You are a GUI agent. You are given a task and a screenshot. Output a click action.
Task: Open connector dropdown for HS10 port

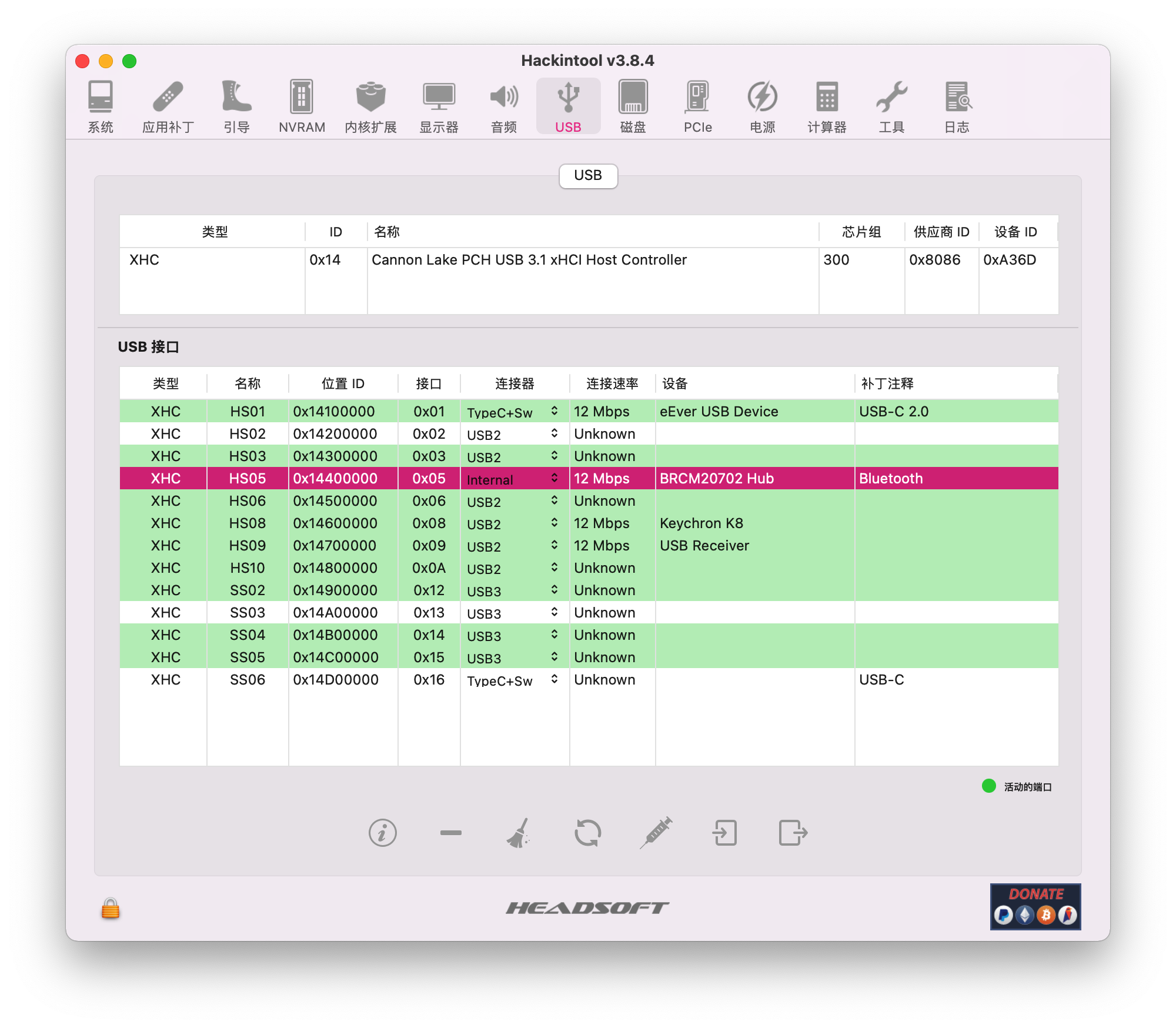click(514, 568)
